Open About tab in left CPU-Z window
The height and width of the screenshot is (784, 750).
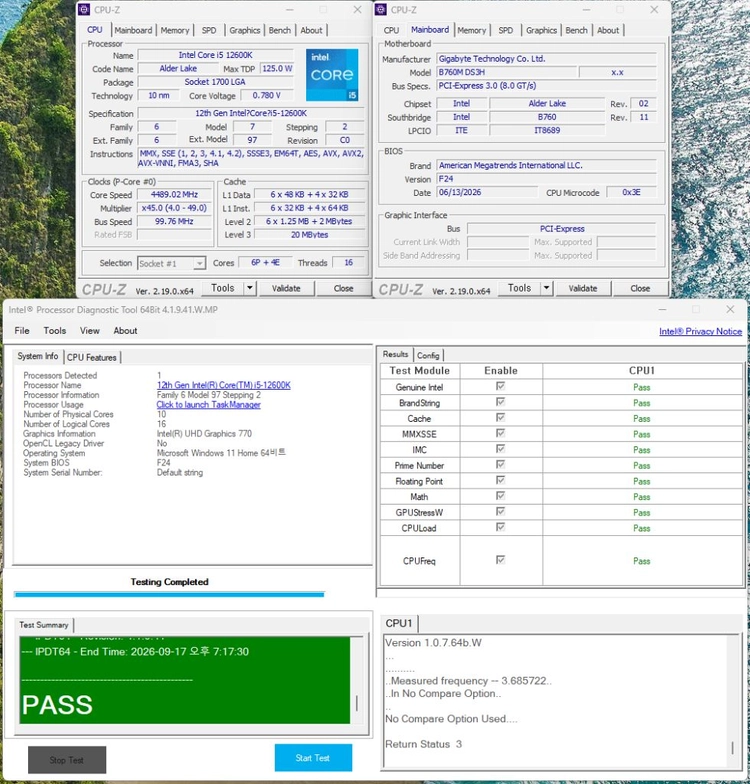point(311,30)
